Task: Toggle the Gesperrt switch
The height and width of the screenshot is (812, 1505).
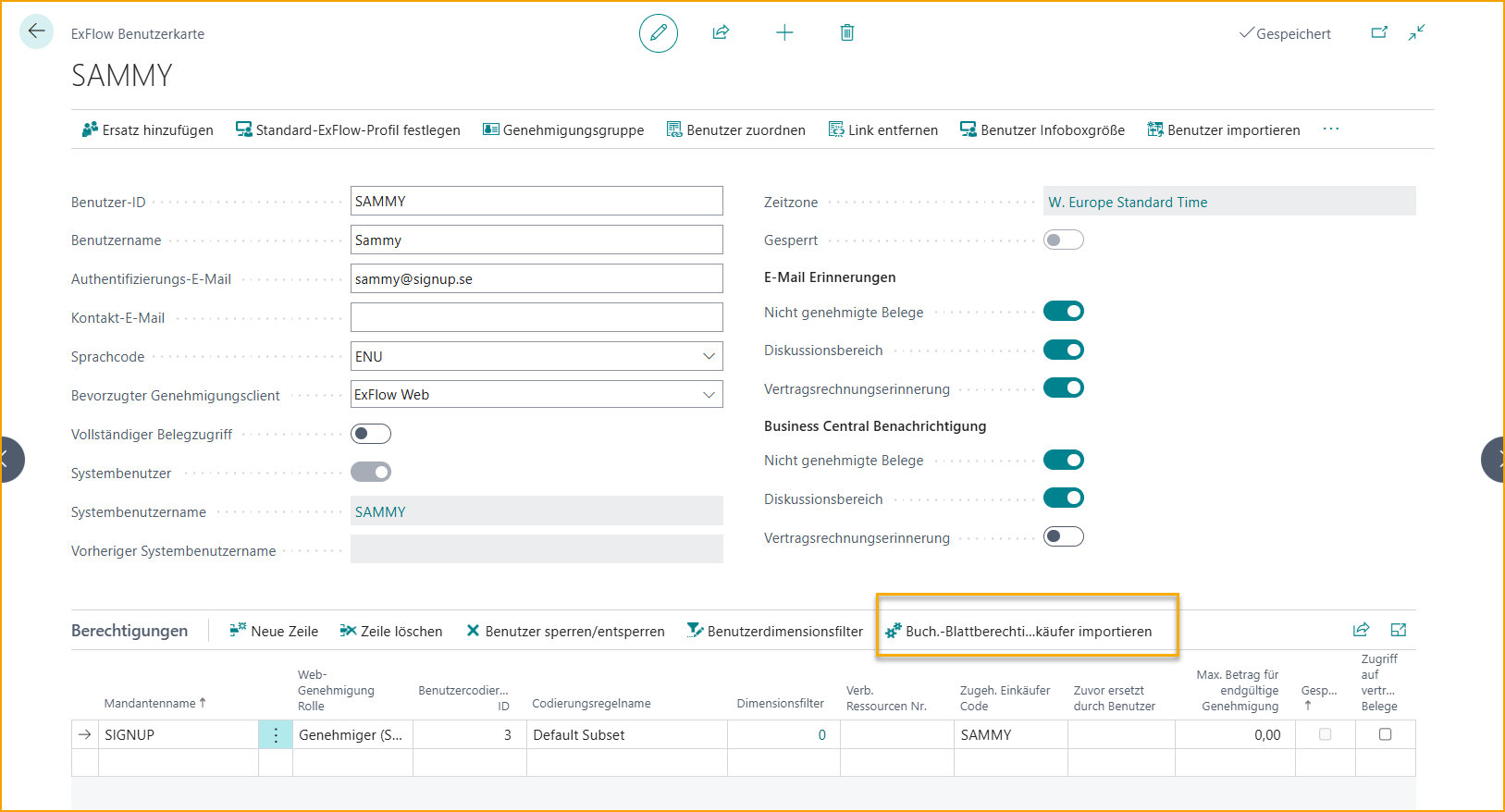Action: [x=1063, y=240]
